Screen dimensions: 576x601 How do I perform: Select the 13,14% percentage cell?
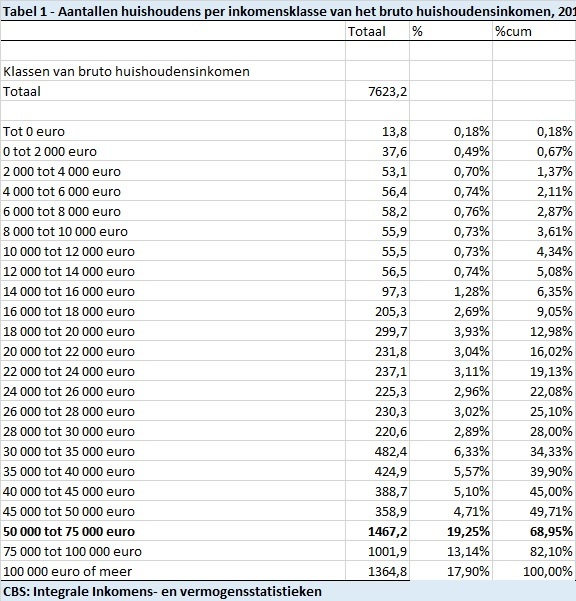451,551
